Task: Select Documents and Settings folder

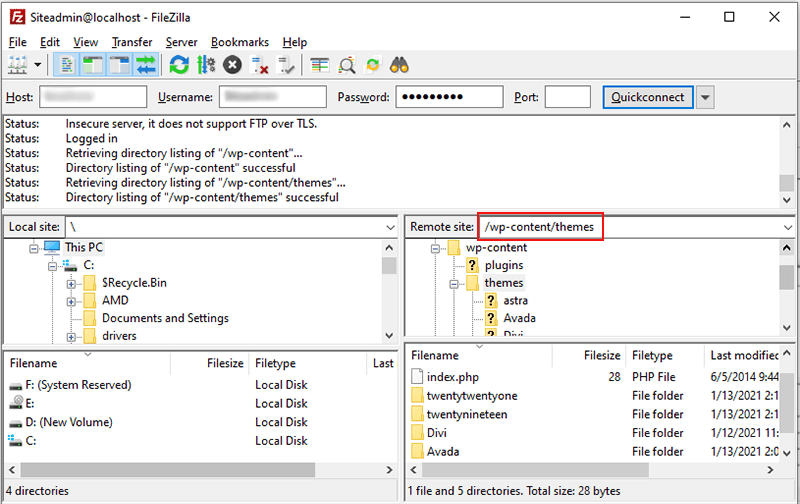Action: pos(165,318)
